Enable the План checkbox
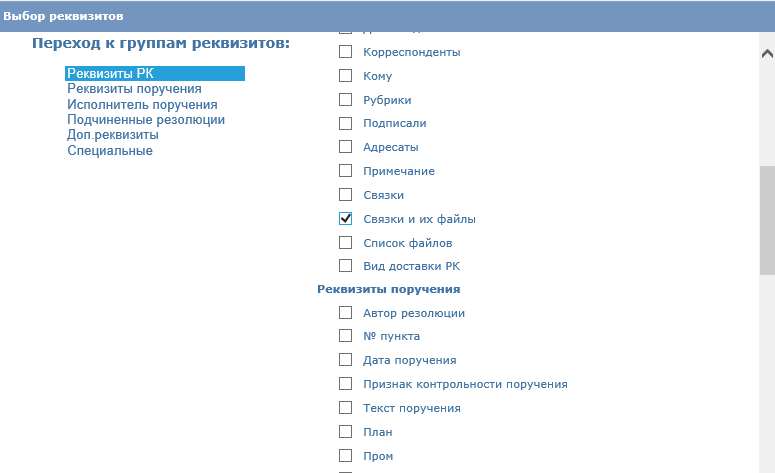Image resolution: width=775 pixels, height=473 pixels. pos(345,431)
